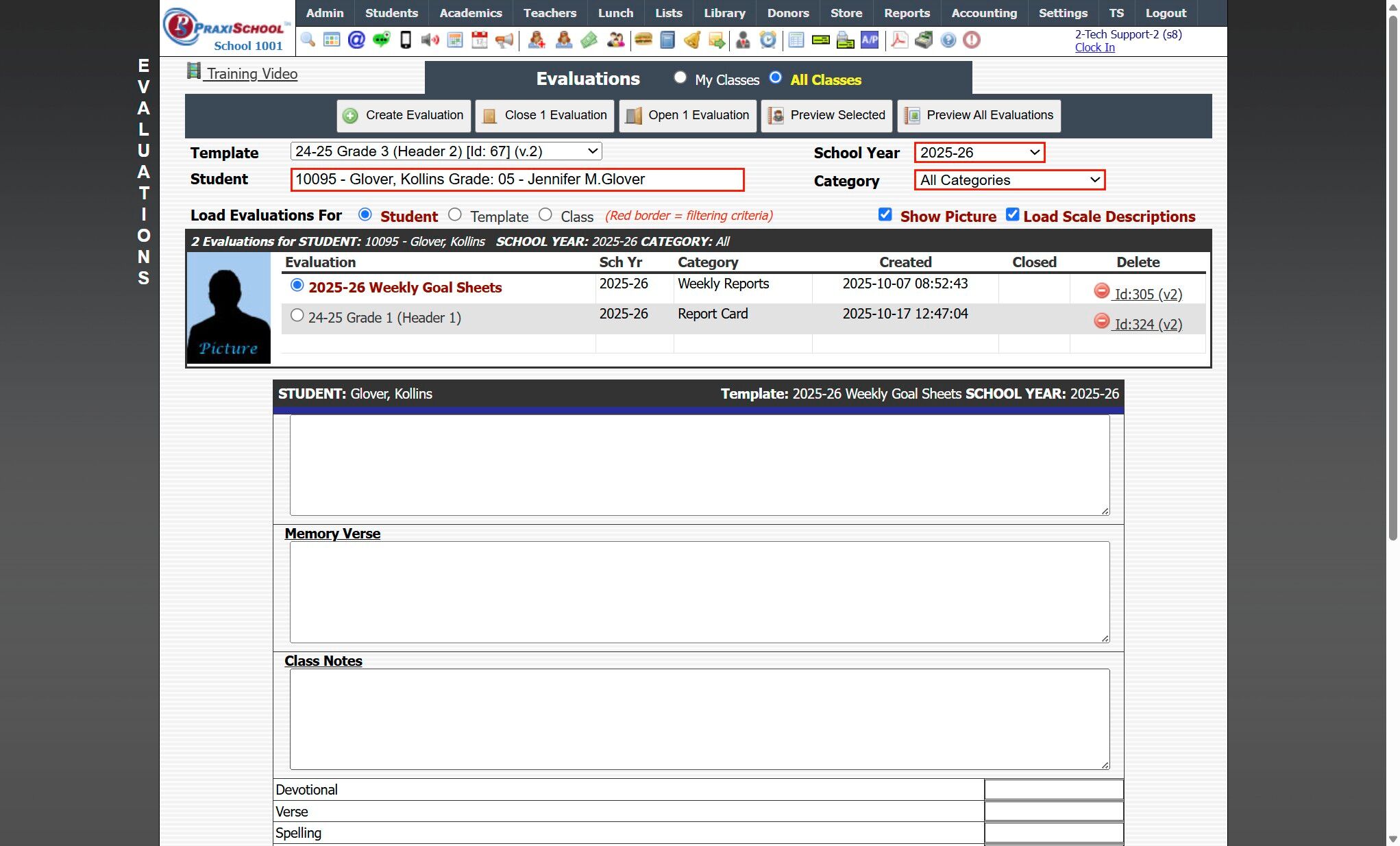Image resolution: width=1400 pixels, height=846 pixels.
Task: Open the Category dropdown
Action: 1009,180
